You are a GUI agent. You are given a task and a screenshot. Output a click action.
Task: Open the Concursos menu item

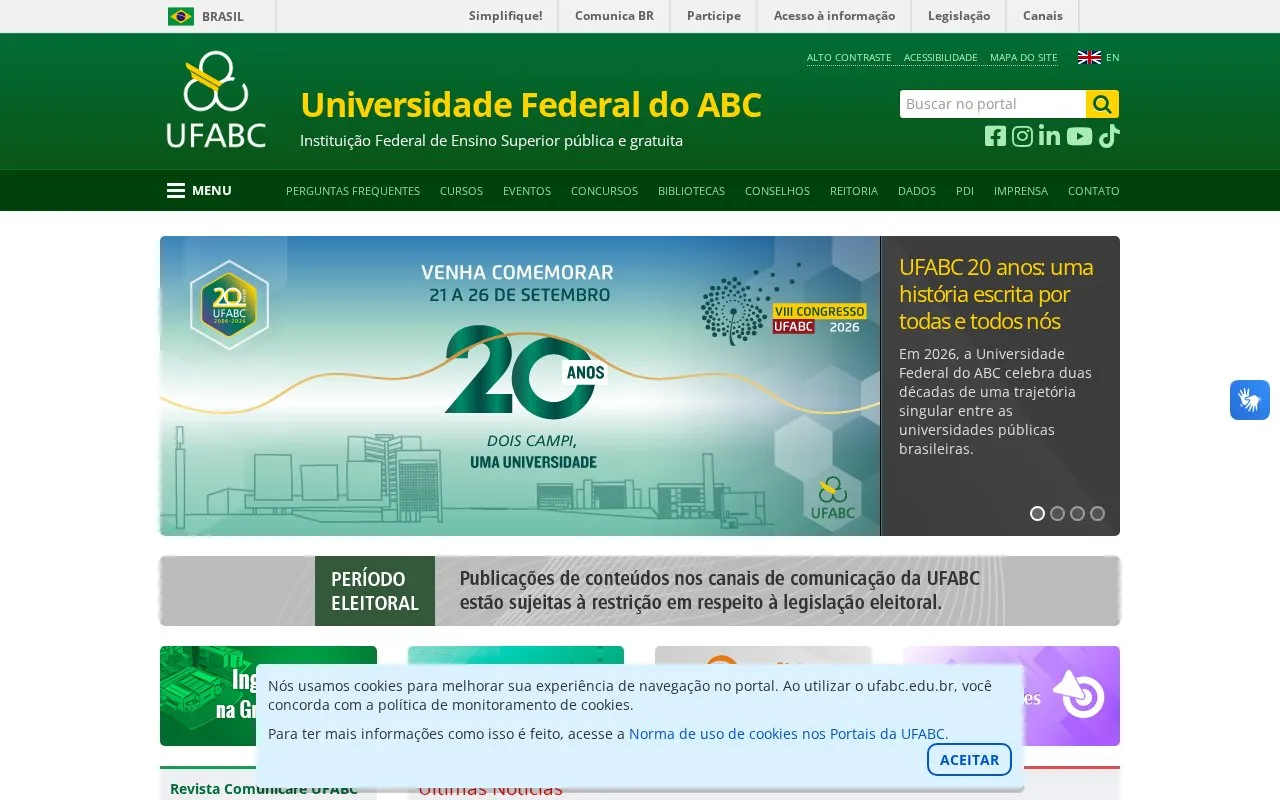coord(604,191)
